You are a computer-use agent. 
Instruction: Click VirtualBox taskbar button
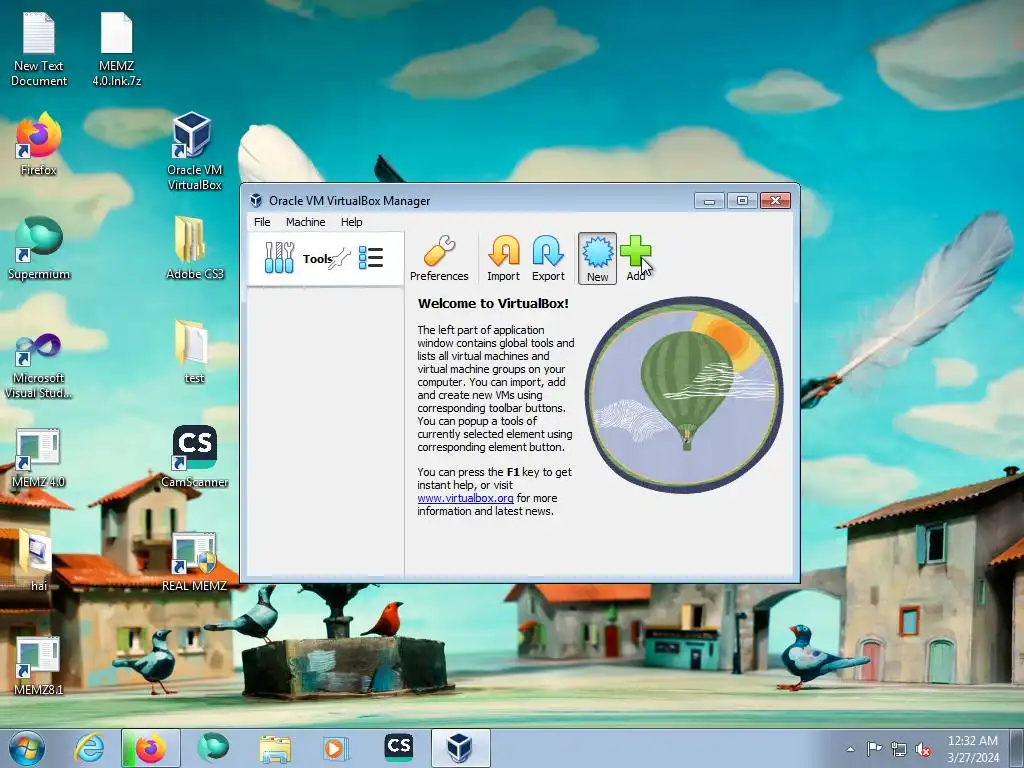point(460,748)
